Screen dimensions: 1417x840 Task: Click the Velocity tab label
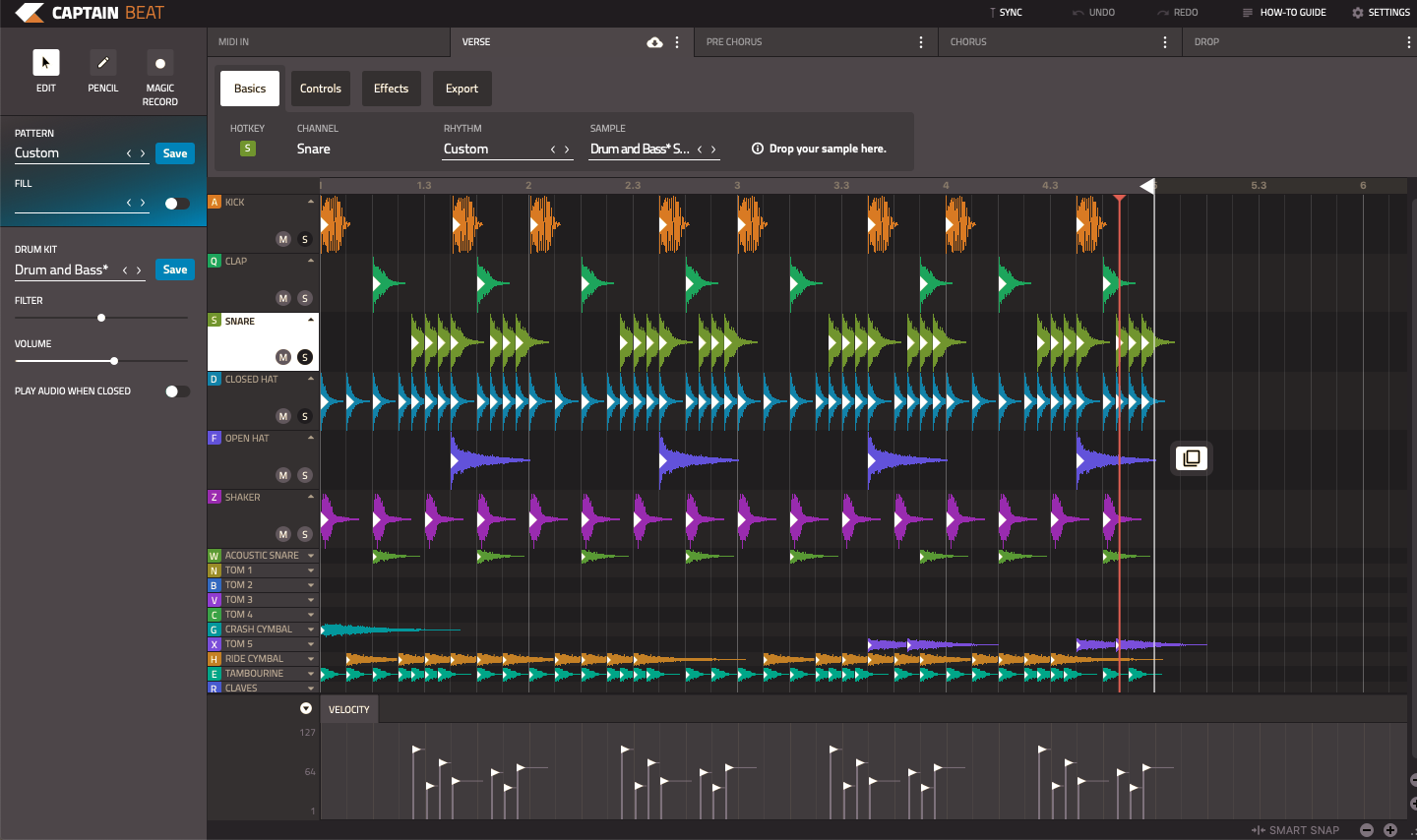click(349, 709)
